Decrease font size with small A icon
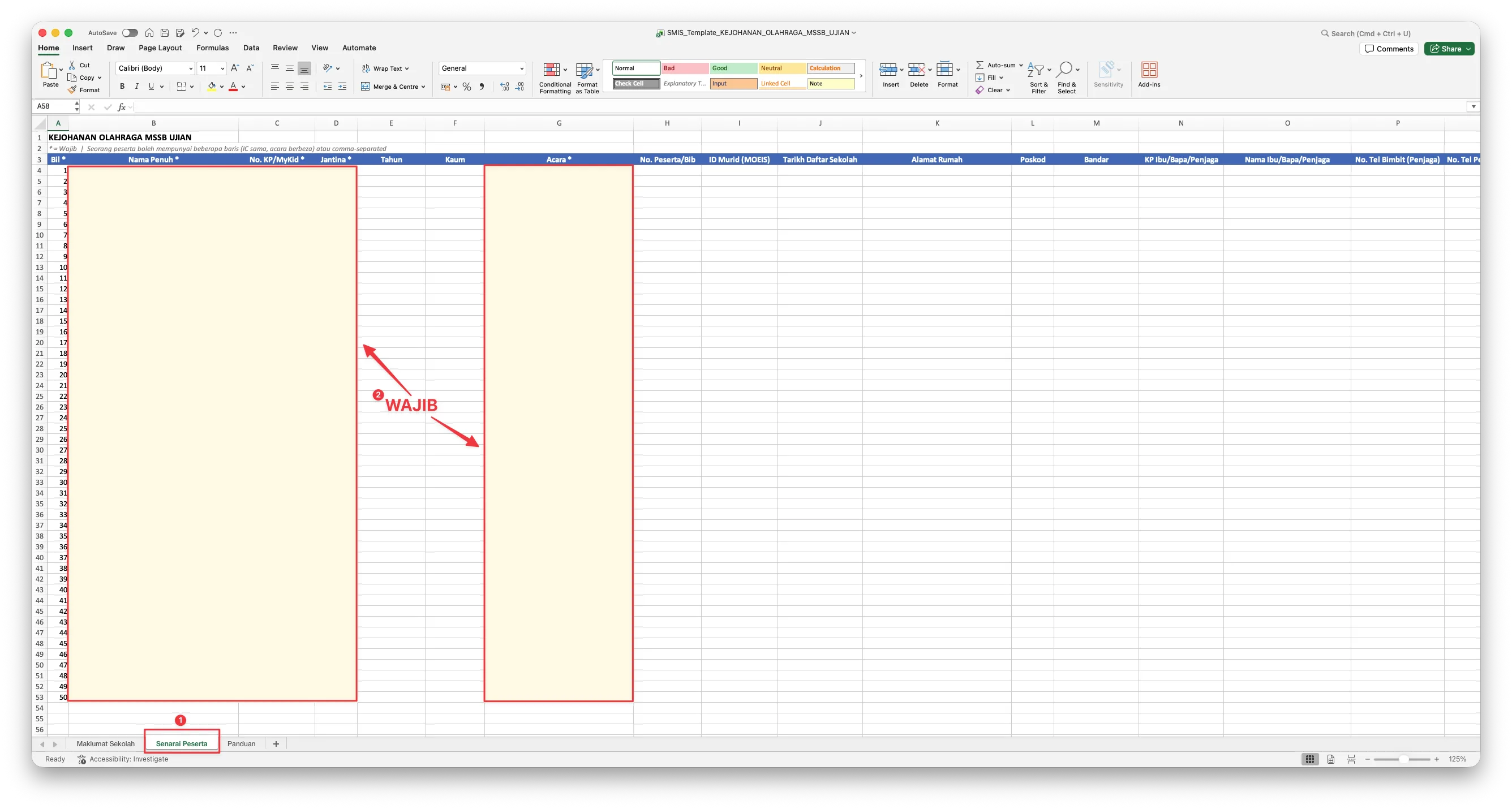This screenshot has width=1512, height=809. pos(250,68)
